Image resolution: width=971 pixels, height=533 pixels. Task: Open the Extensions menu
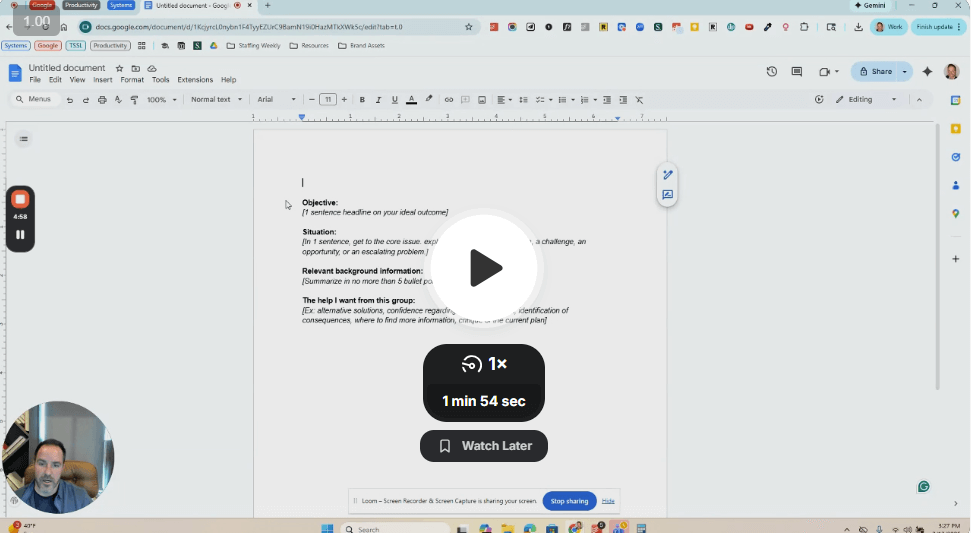[195, 80]
